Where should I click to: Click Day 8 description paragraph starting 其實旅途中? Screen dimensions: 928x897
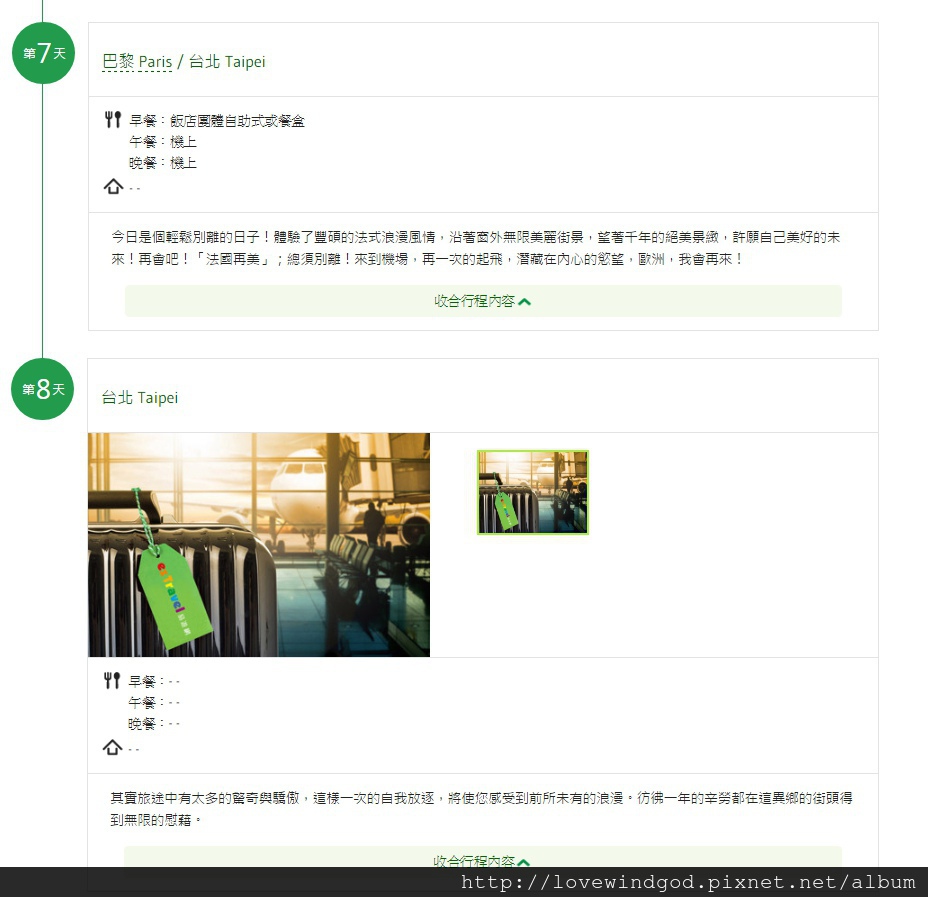[481, 809]
